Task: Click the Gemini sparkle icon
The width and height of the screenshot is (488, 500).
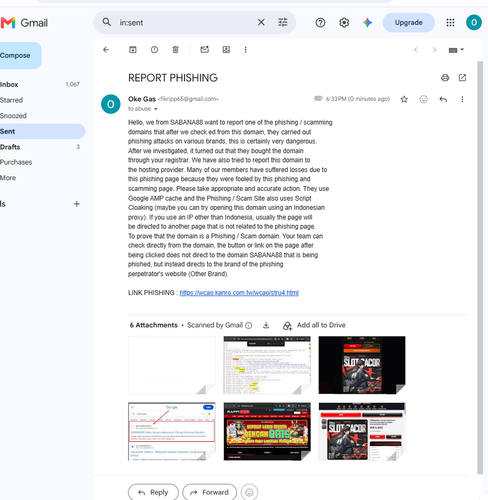Action: [367, 23]
